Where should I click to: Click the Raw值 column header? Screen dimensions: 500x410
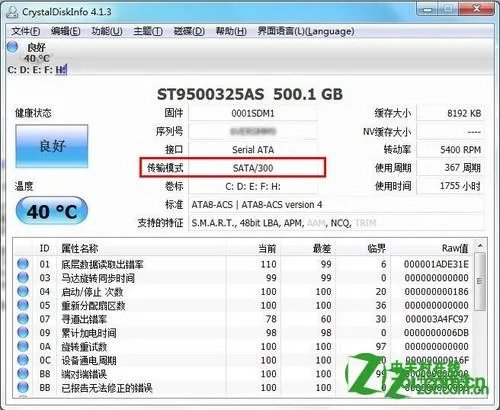432,248
